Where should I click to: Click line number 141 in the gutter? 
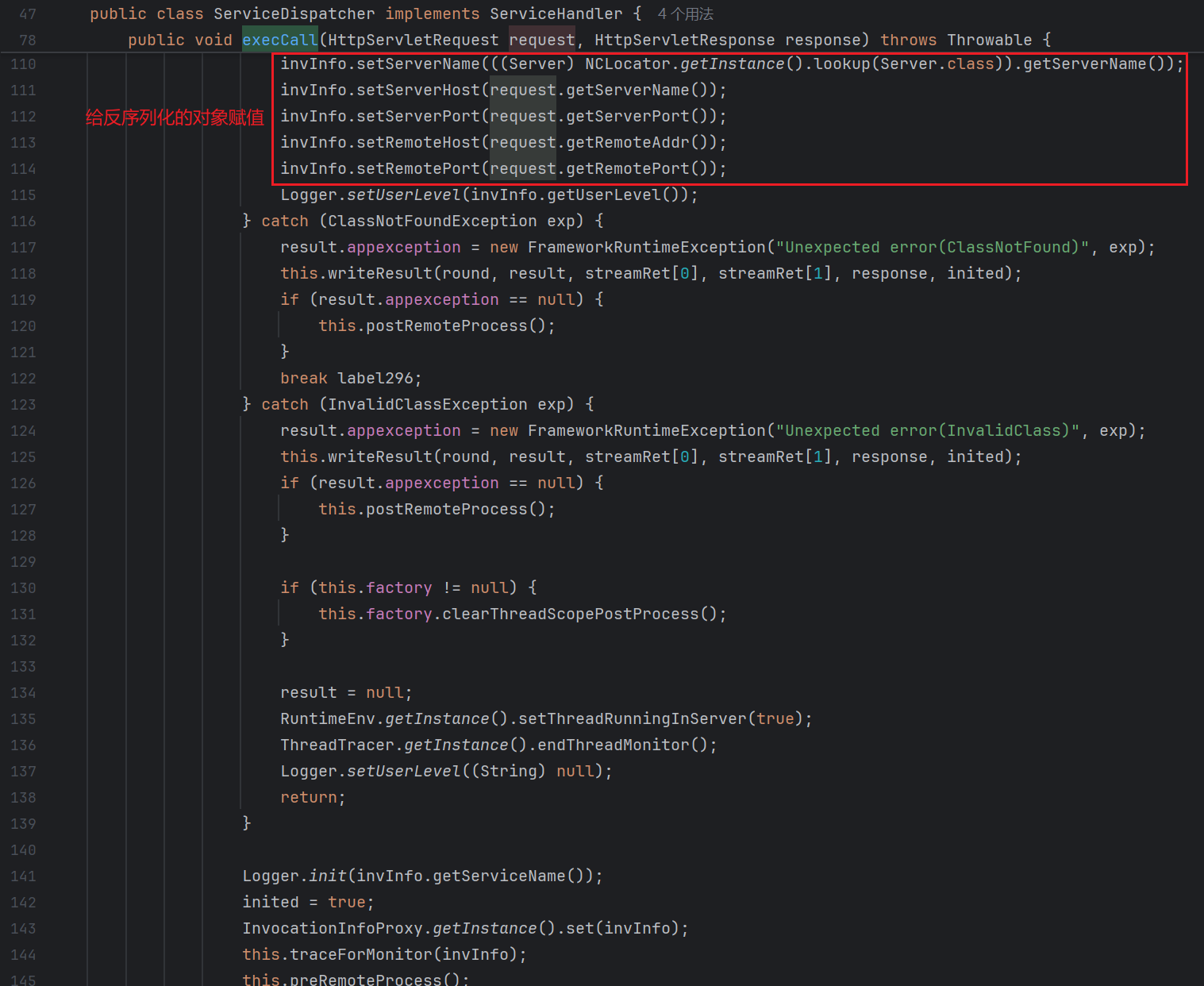point(23,876)
